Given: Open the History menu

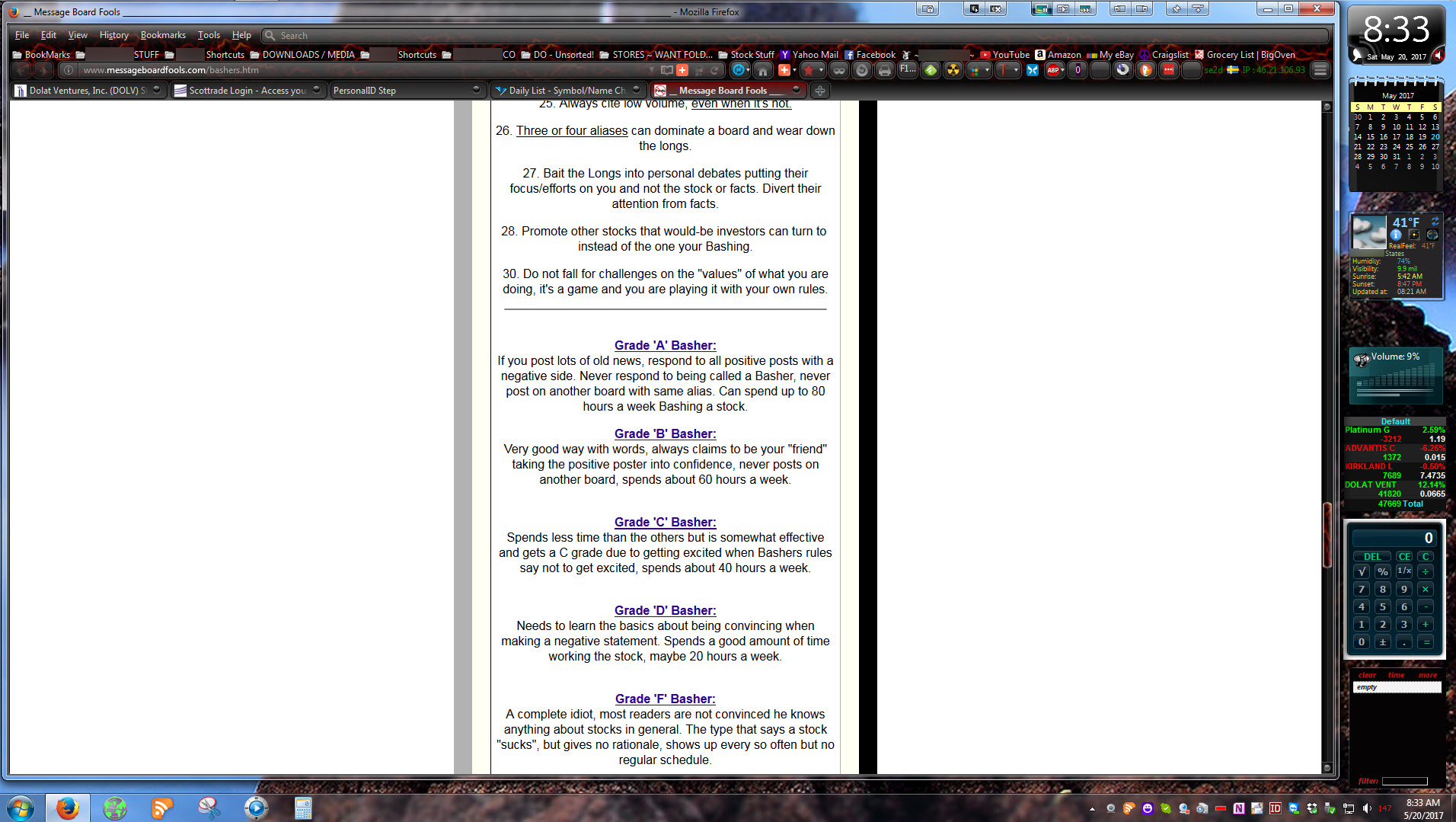Looking at the screenshot, I should click(x=113, y=35).
